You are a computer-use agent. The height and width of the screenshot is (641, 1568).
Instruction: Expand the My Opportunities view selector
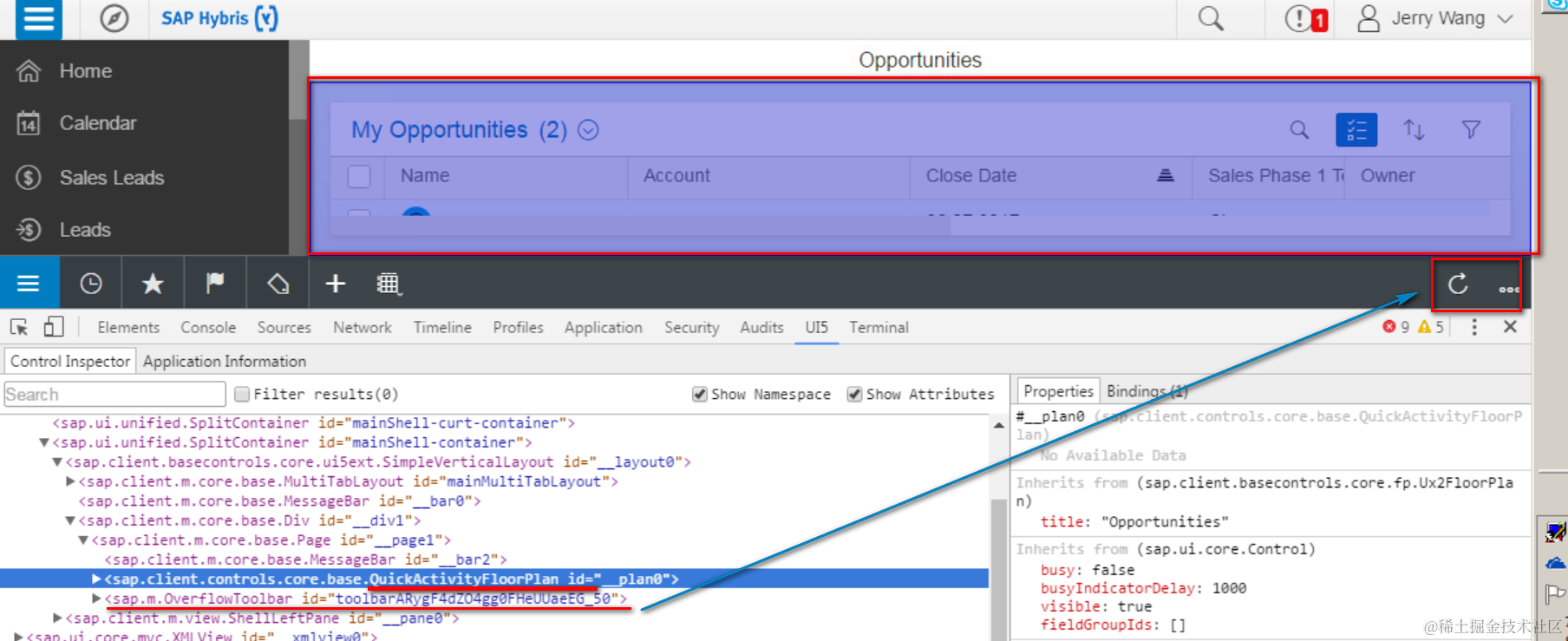click(588, 130)
